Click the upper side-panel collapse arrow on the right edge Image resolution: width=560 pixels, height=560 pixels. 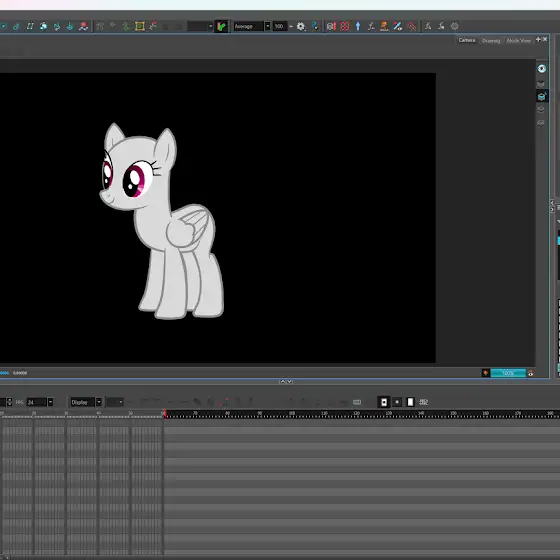(x=552, y=203)
